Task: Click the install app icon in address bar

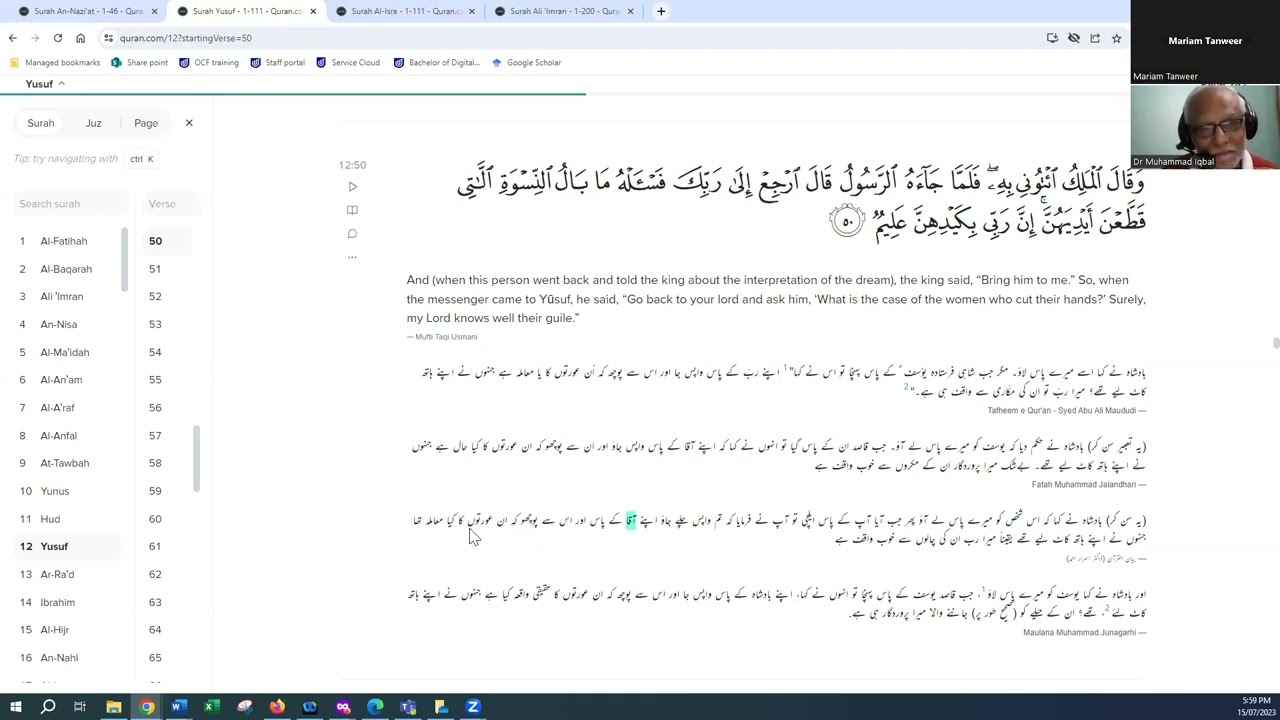Action: (x=1052, y=38)
